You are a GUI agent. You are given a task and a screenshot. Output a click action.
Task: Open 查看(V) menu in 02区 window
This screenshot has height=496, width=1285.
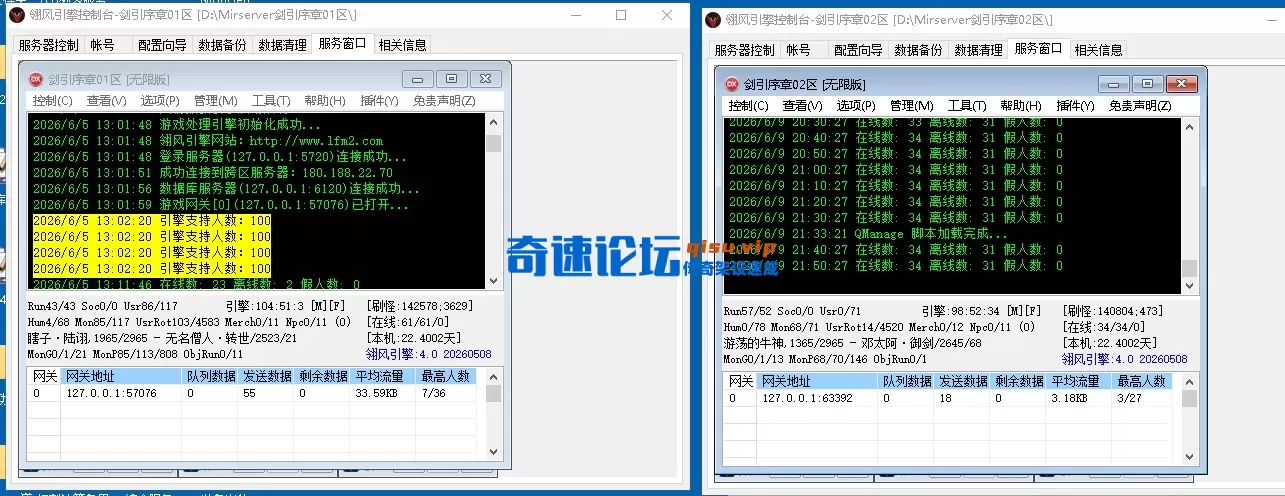coord(802,106)
